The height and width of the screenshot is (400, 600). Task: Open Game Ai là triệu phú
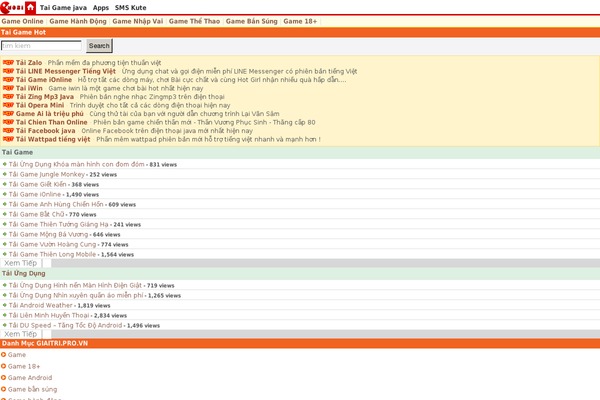[49, 114]
